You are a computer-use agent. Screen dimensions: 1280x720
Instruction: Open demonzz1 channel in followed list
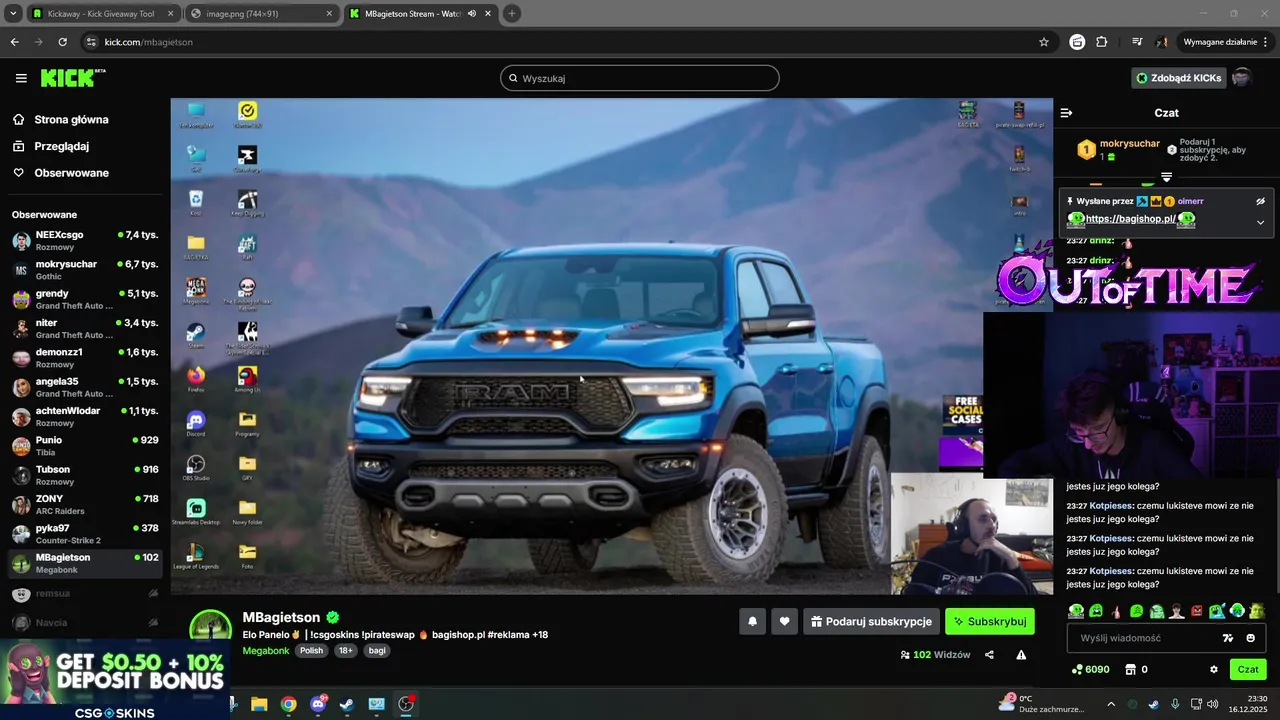[x=85, y=358]
